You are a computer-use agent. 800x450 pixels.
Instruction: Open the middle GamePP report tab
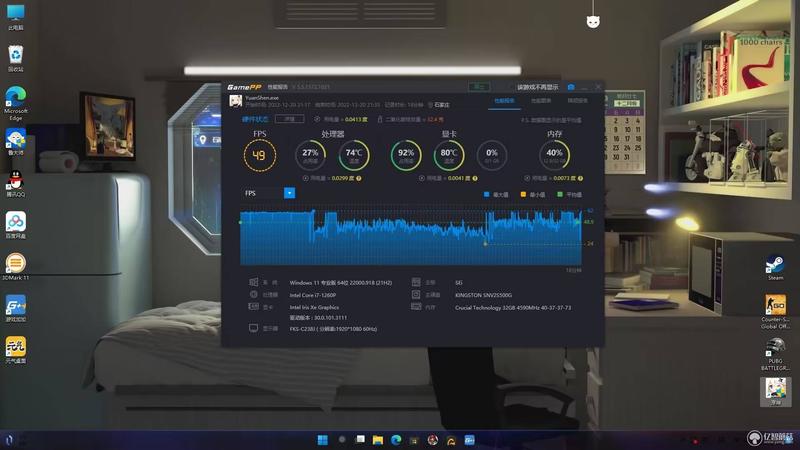tap(541, 101)
